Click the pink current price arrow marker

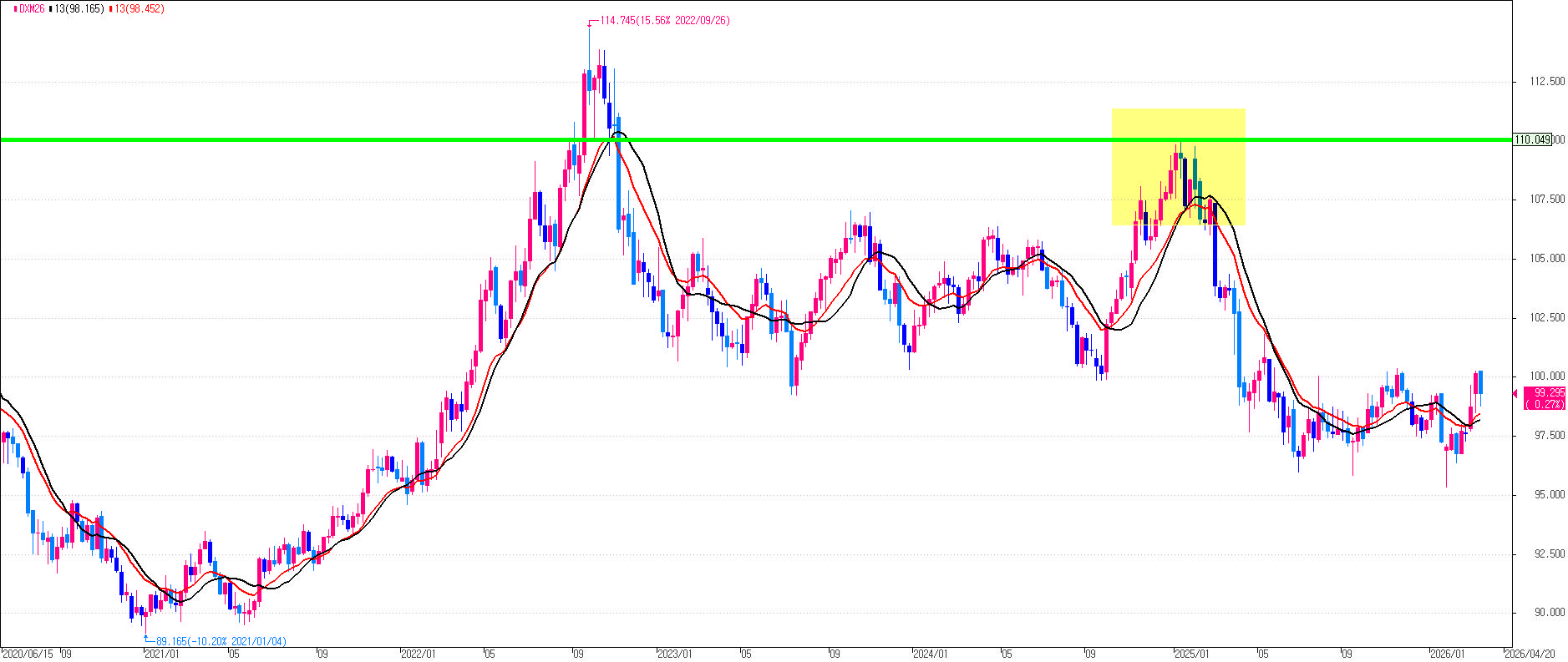tap(1515, 393)
